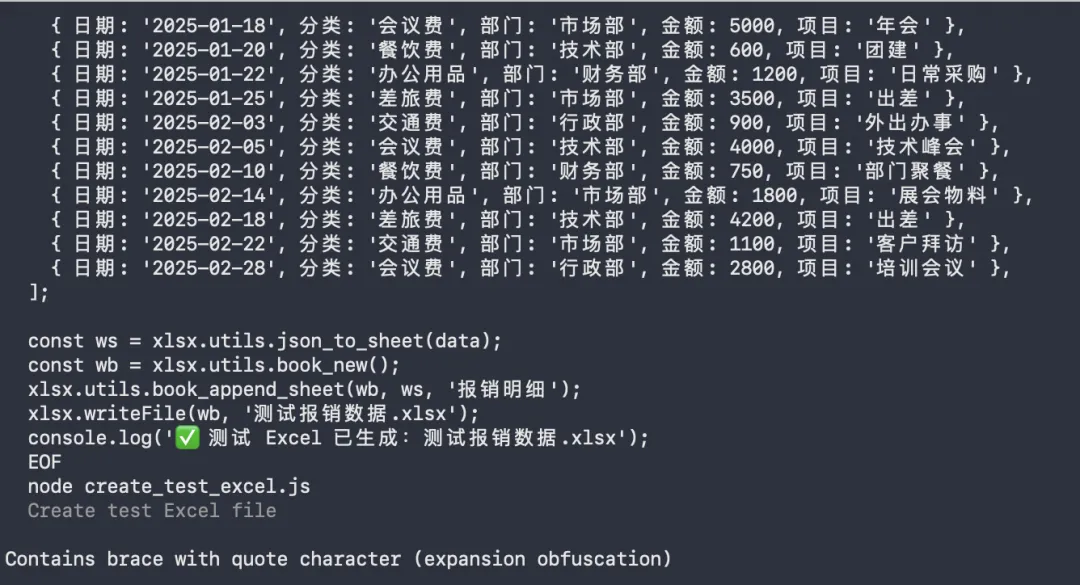Click the 'Contains brace with quote character' warning
This screenshot has width=1080, height=585.
click(338, 558)
